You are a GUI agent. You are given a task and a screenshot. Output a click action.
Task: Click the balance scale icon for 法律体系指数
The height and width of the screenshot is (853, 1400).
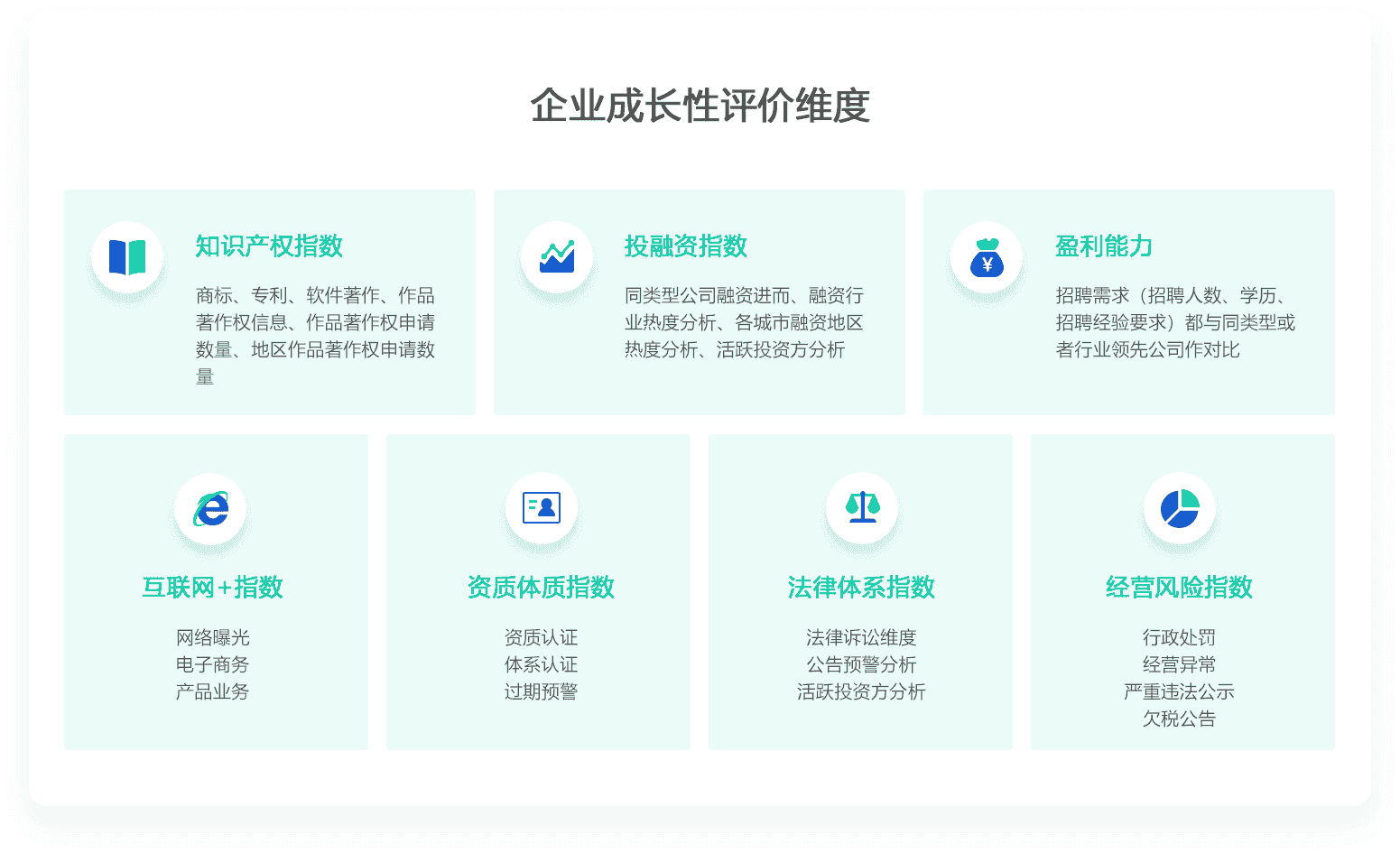[862, 507]
